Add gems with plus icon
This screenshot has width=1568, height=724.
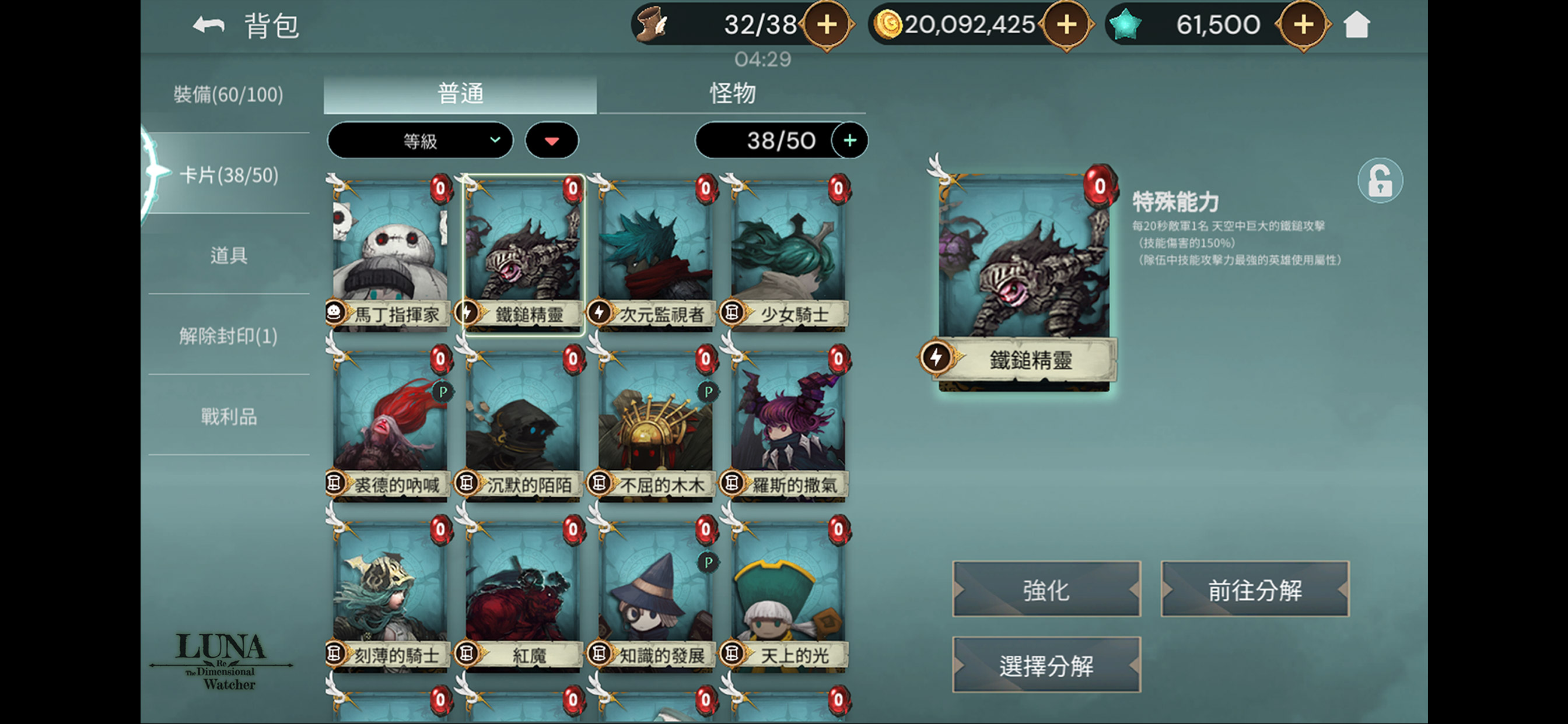[x=1303, y=25]
